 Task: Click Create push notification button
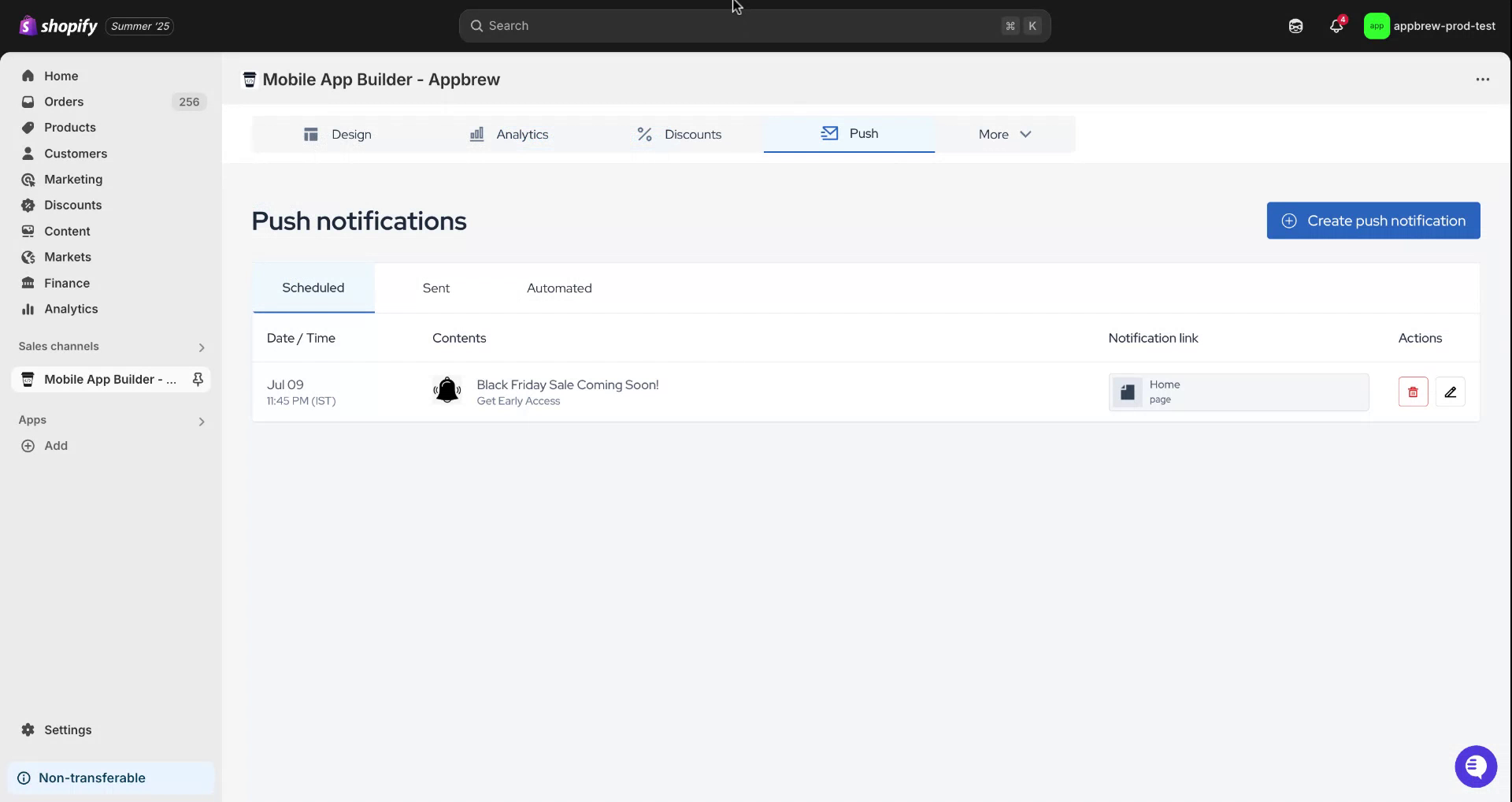pos(1373,221)
